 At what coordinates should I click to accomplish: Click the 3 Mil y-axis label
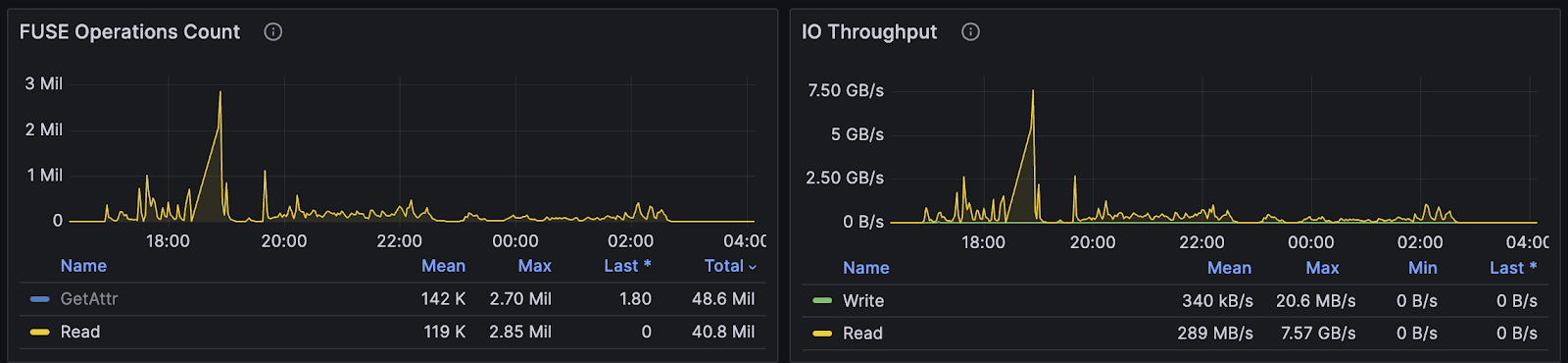(x=44, y=84)
